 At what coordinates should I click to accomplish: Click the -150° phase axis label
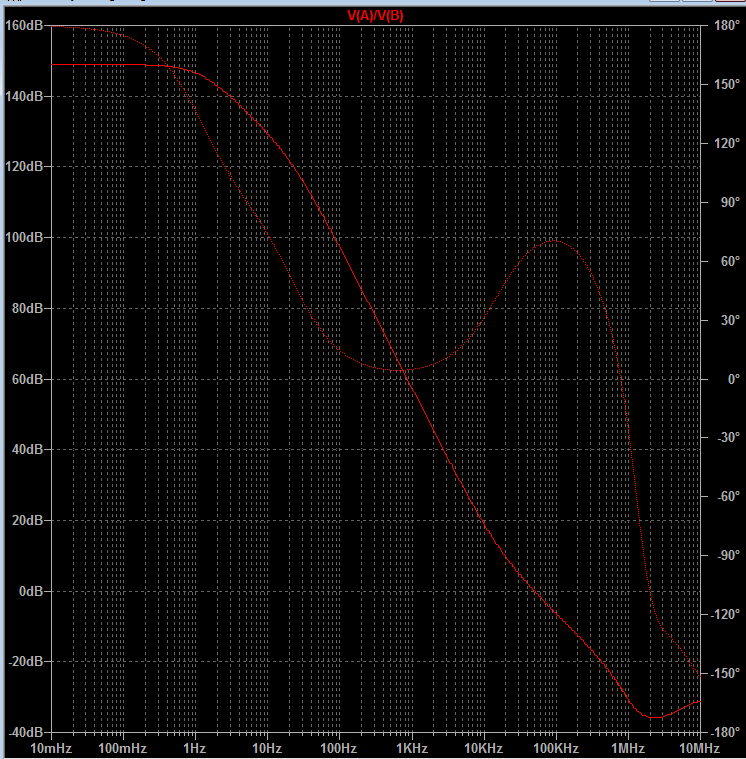(x=725, y=673)
